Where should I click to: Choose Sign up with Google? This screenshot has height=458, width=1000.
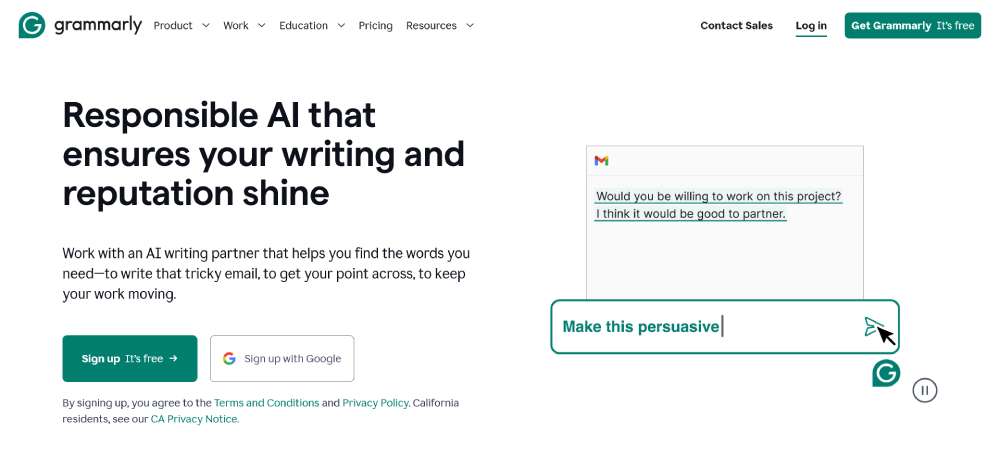pos(282,358)
